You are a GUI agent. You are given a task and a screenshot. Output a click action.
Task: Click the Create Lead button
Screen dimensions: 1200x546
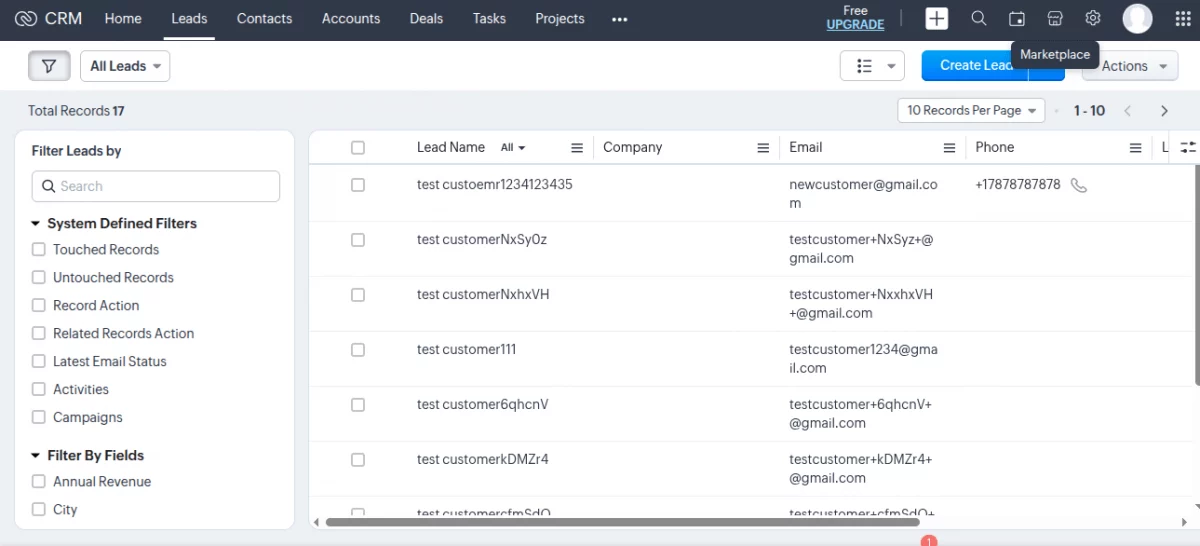point(974,66)
